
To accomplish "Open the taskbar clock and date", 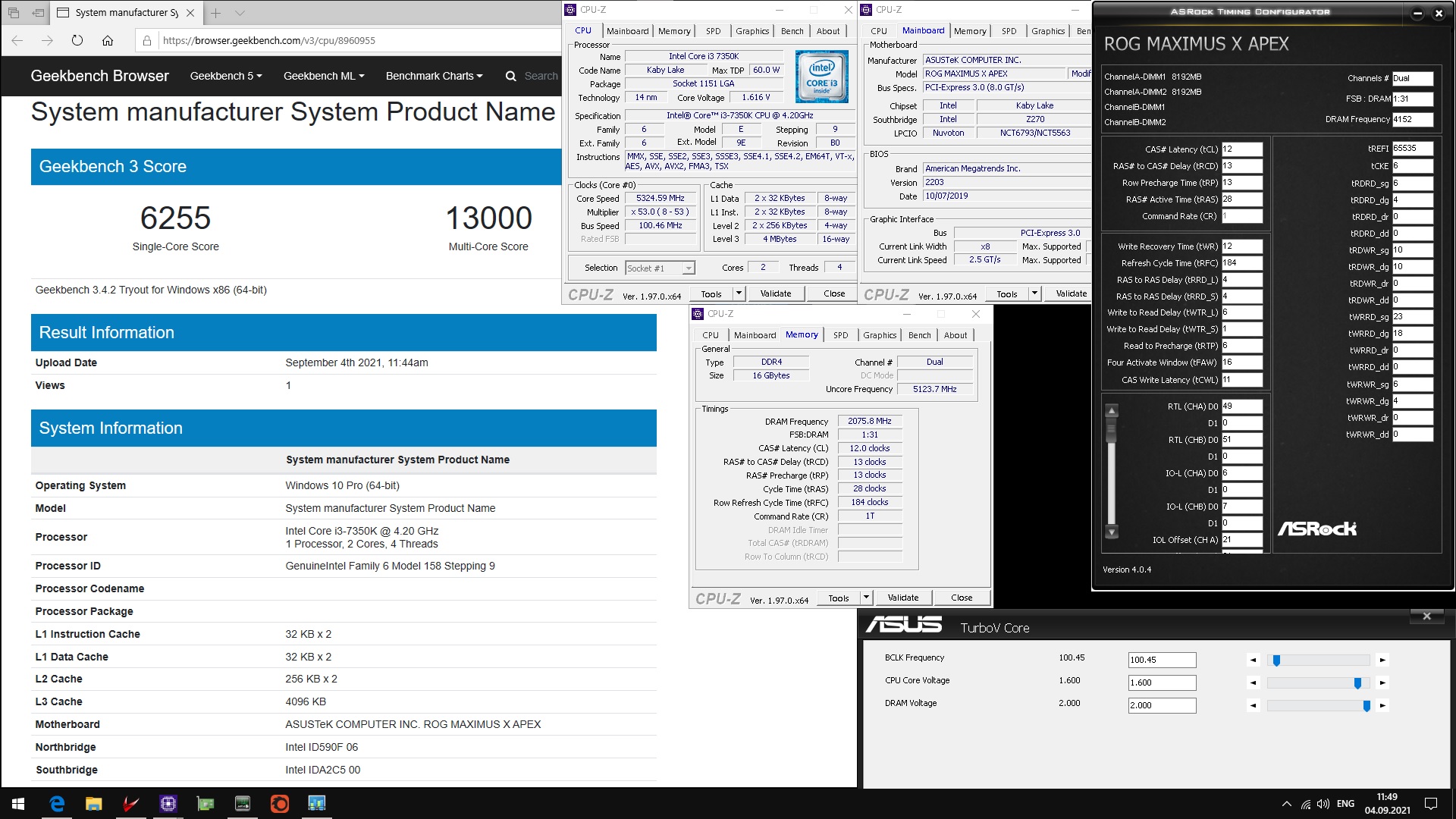I will coord(1387,804).
